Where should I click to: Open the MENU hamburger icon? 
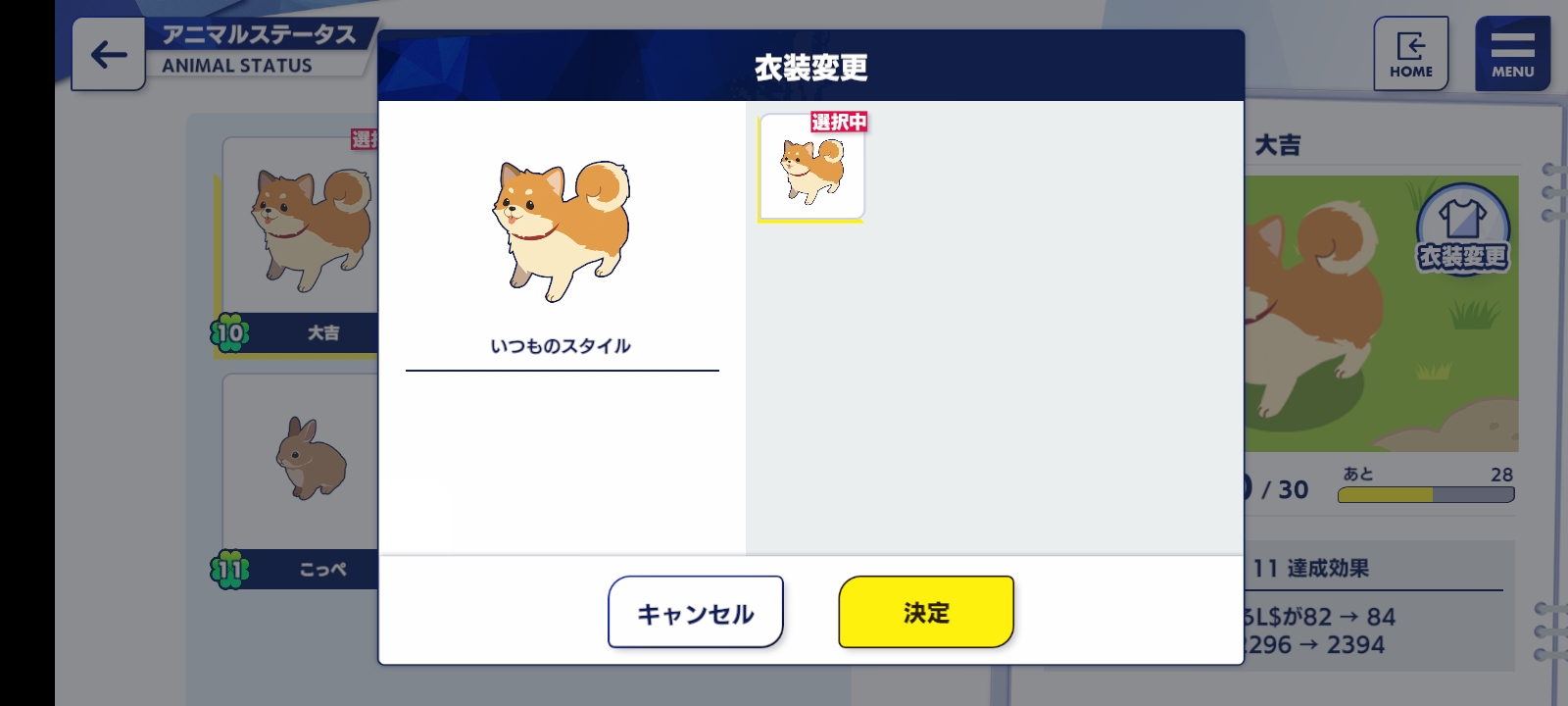point(1512,54)
